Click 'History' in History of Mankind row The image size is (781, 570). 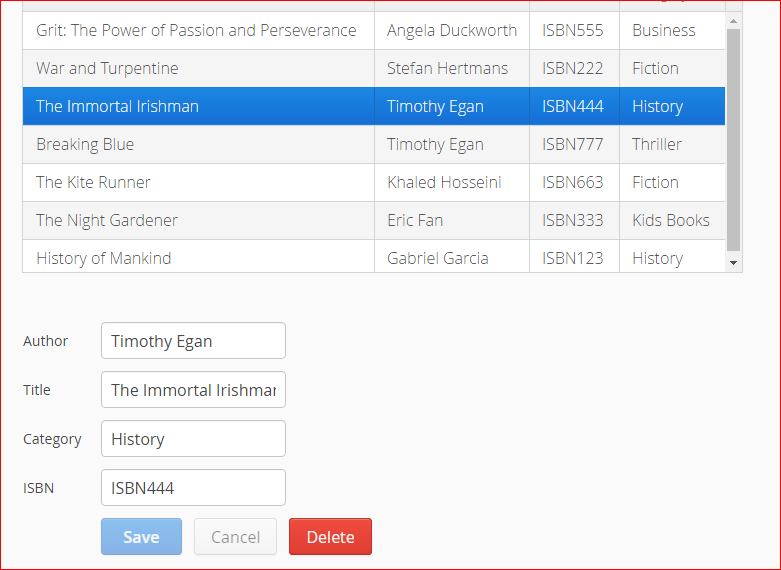coord(672,257)
